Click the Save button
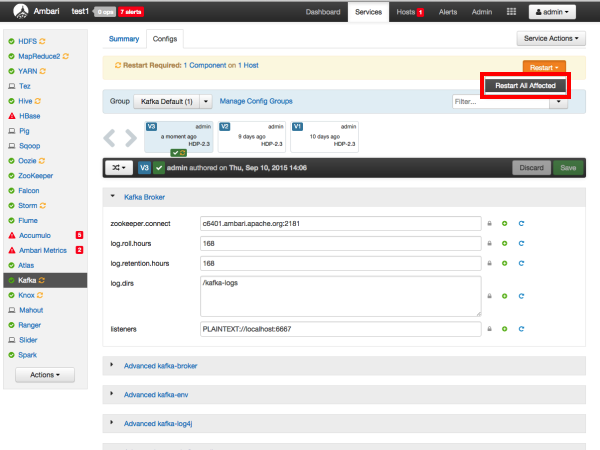The height and width of the screenshot is (450, 600). pyautogui.click(x=568, y=168)
